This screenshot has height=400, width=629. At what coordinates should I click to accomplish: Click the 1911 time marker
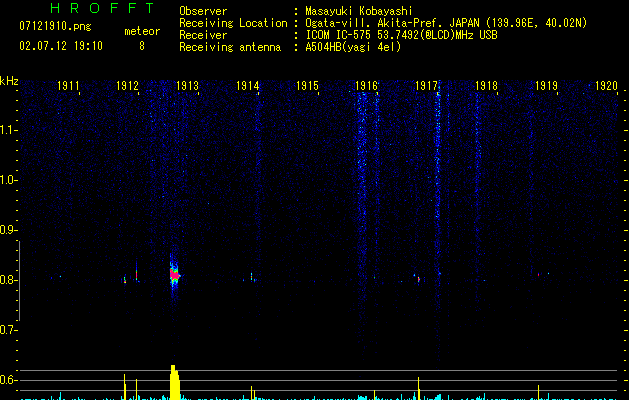[68, 85]
